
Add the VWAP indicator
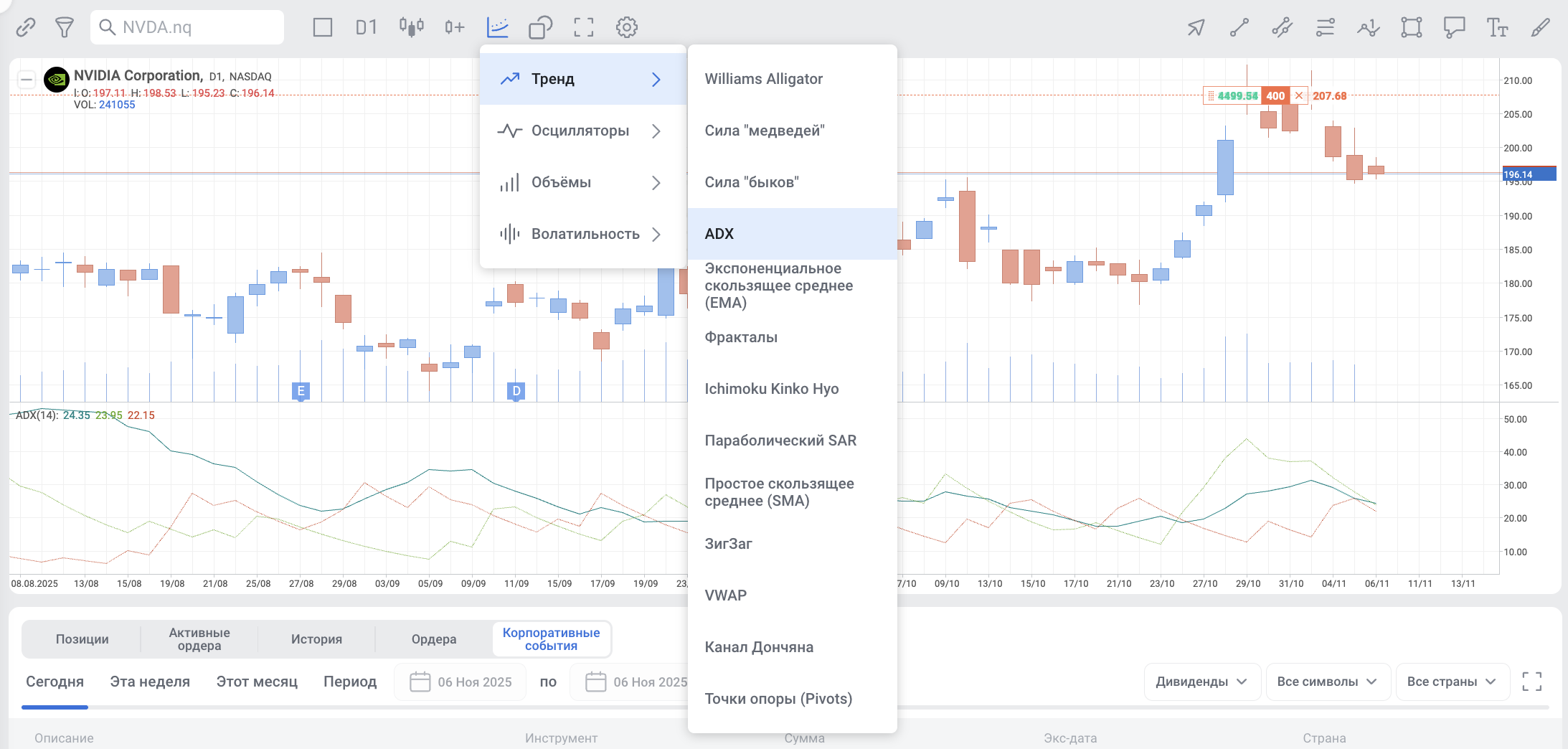(793, 595)
